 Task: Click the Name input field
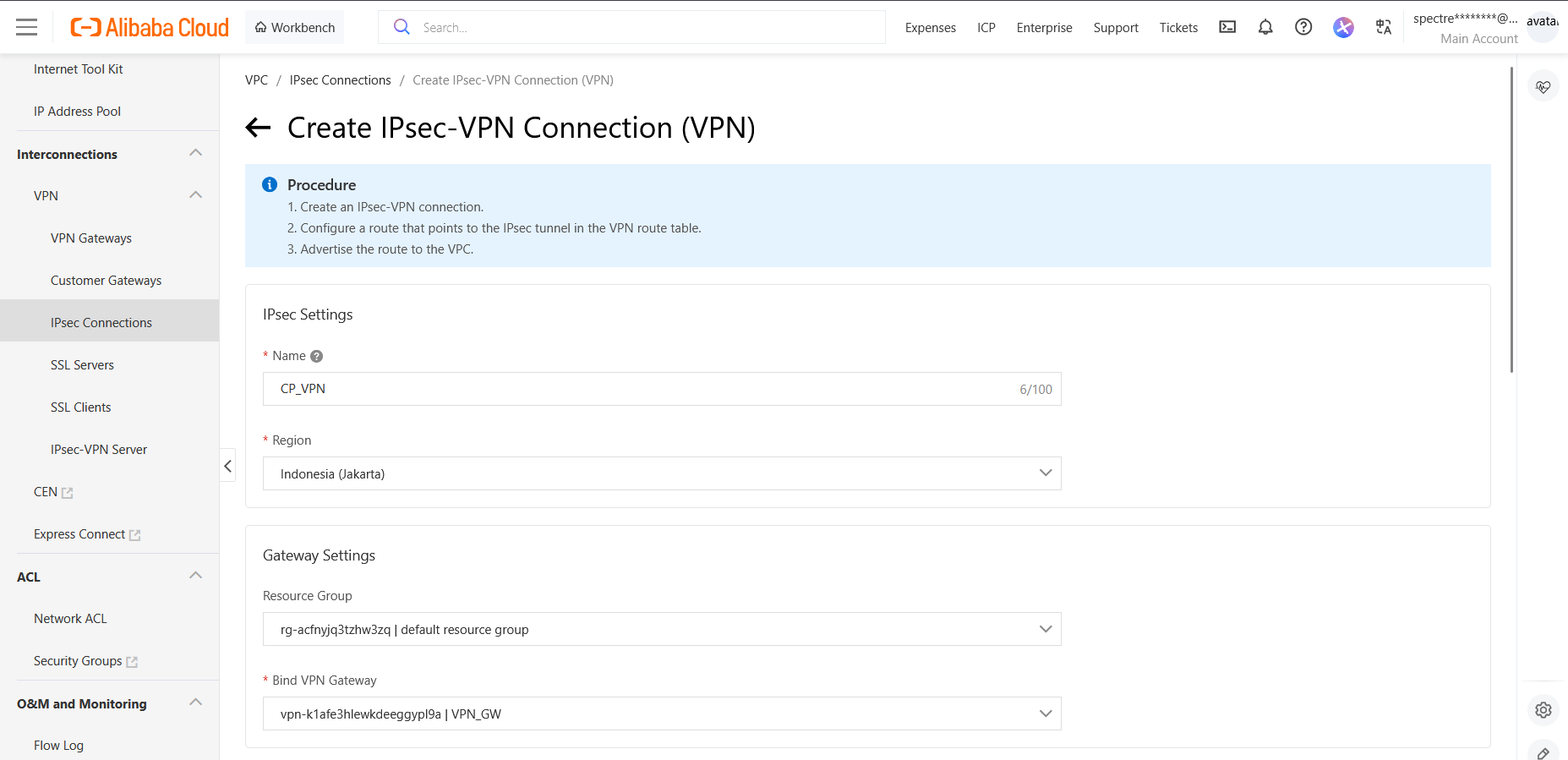pos(642,389)
